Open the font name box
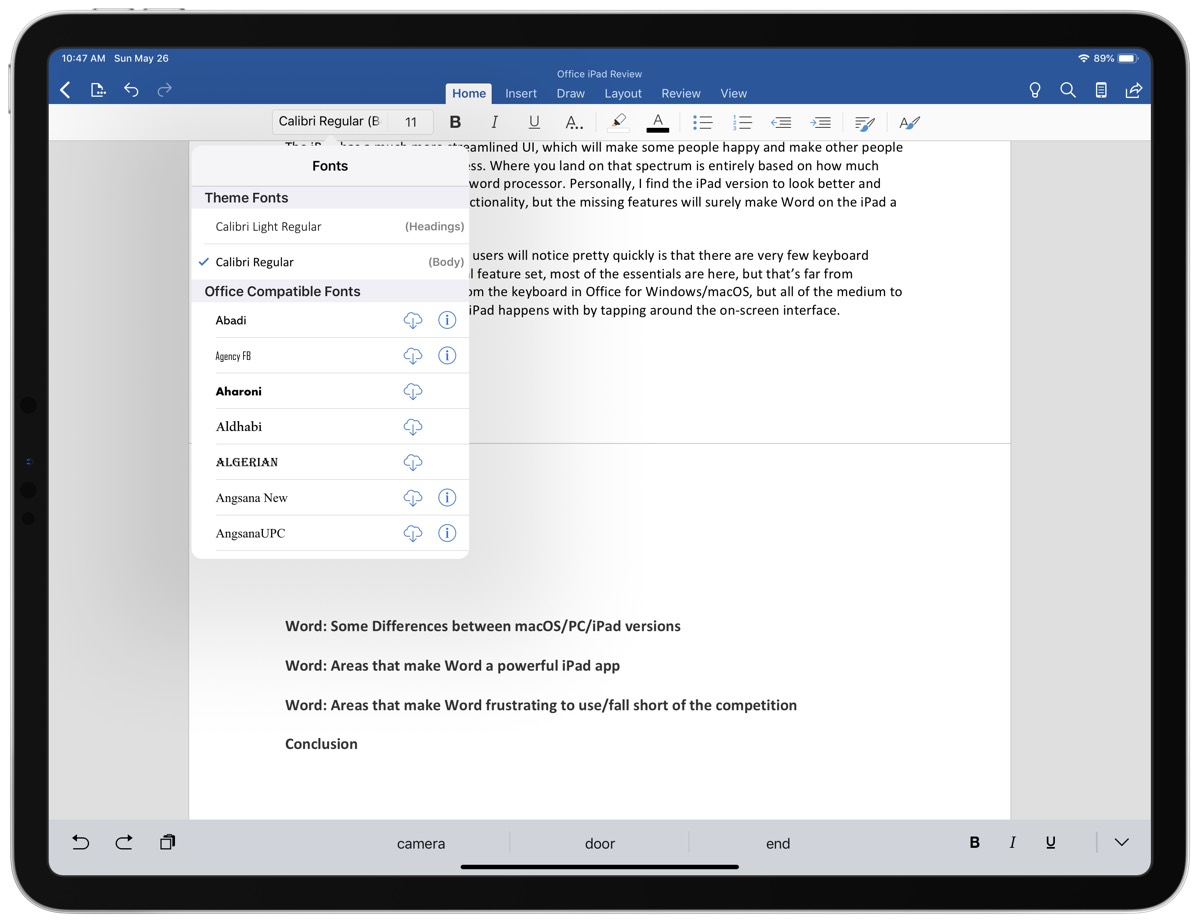1200x924 pixels. (329, 122)
